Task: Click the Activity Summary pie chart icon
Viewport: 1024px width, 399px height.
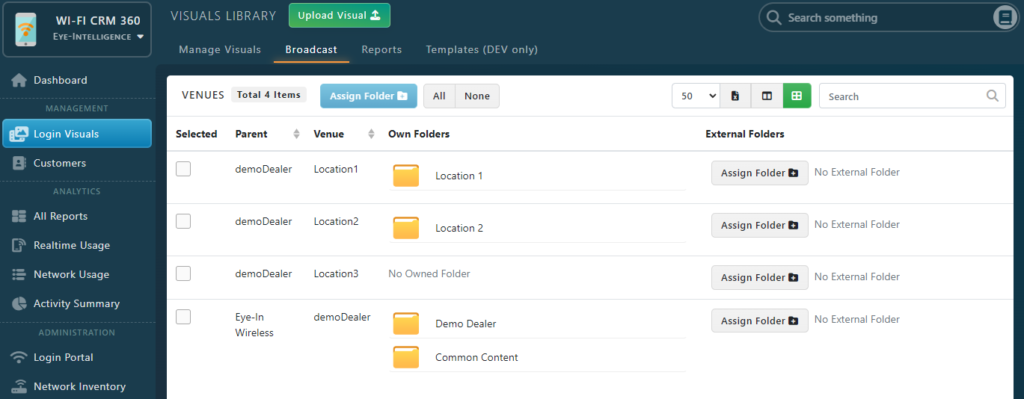Action: tap(19, 304)
